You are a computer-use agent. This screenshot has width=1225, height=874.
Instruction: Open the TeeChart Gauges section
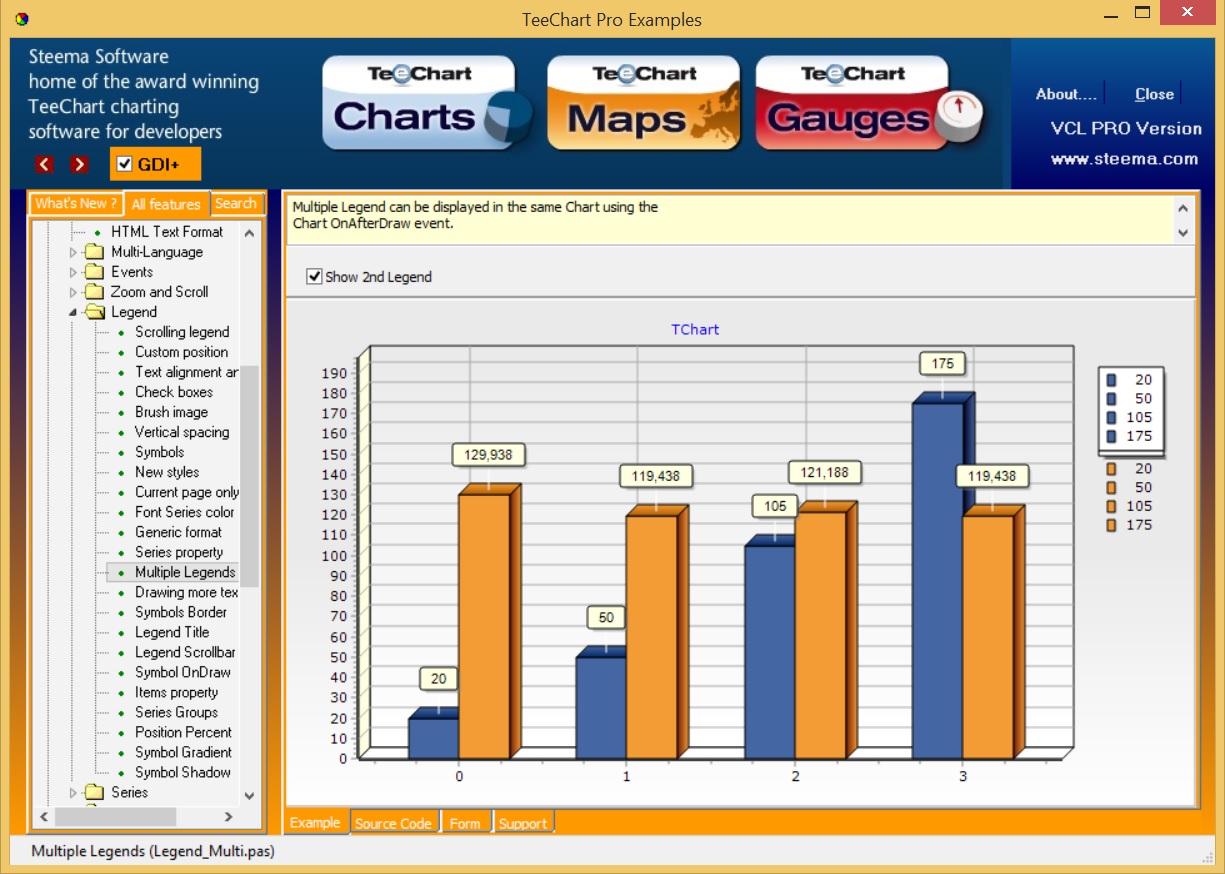(869, 104)
